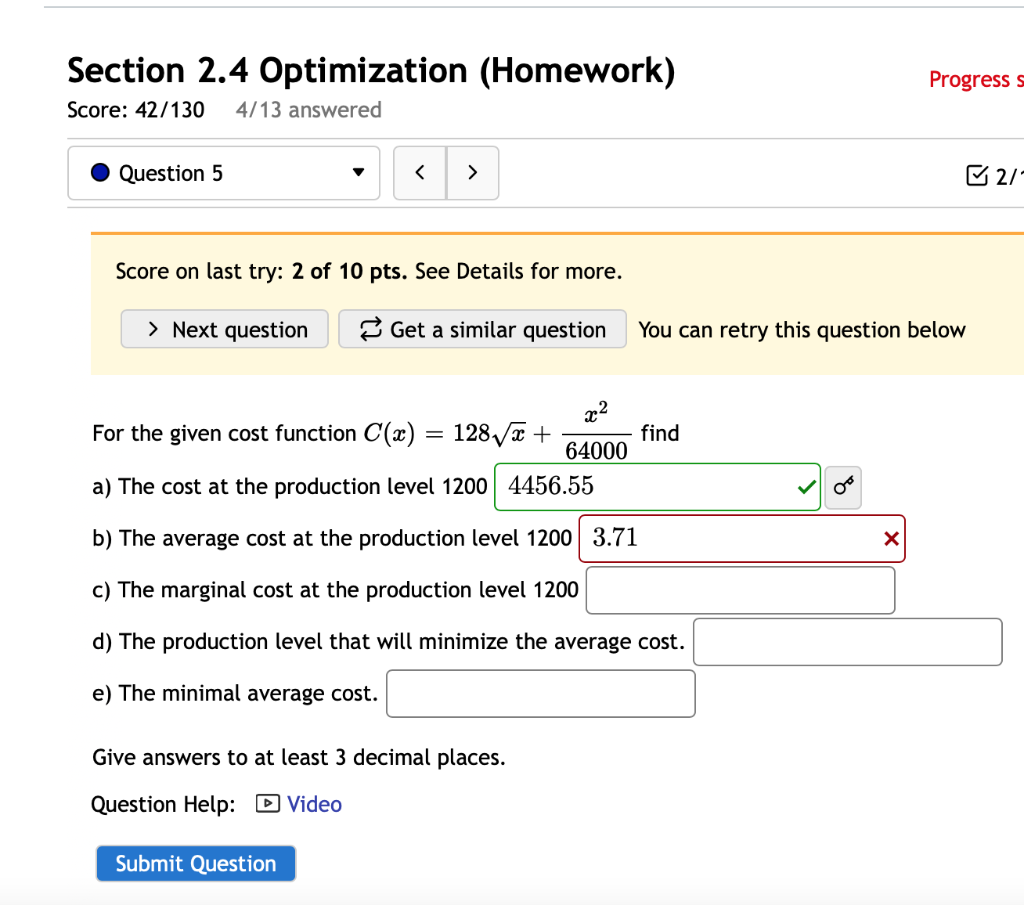The height and width of the screenshot is (905, 1024).
Task: Open the Question 5 dropdown selector
Action: click(223, 173)
